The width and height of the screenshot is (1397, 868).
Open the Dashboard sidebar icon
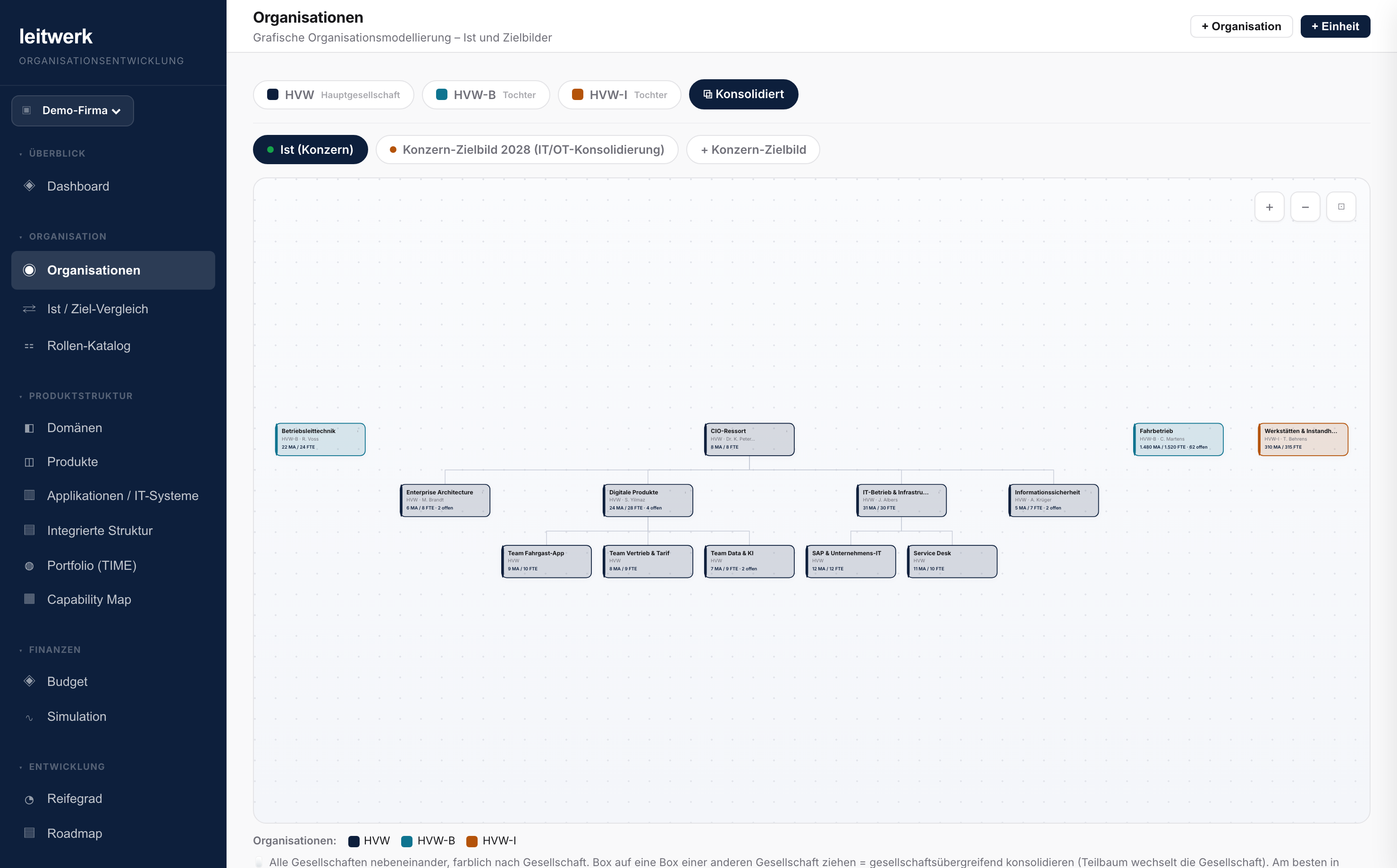coord(29,186)
